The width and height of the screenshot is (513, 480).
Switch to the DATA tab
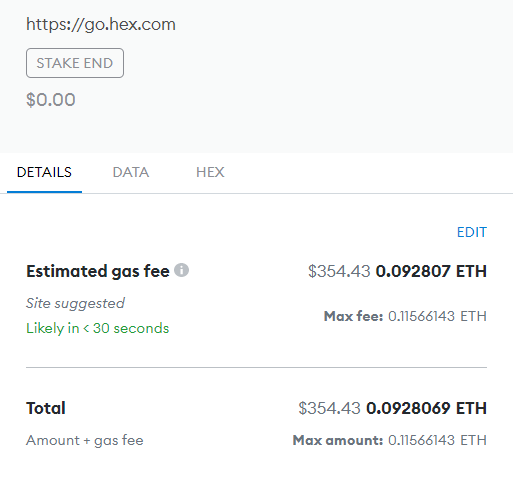(131, 172)
